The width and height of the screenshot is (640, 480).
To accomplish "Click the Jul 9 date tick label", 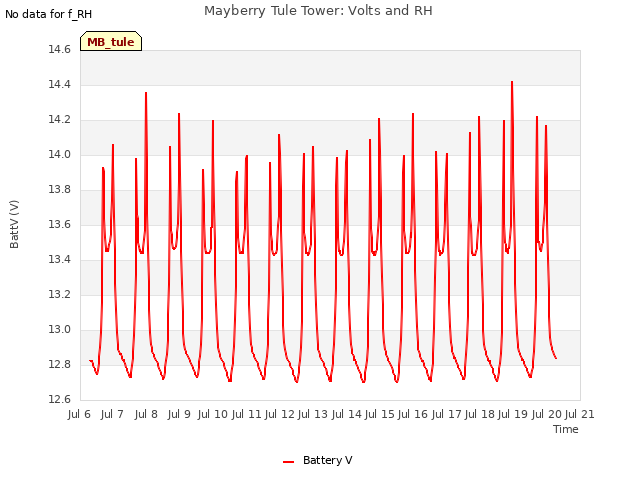I will [x=179, y=414].
